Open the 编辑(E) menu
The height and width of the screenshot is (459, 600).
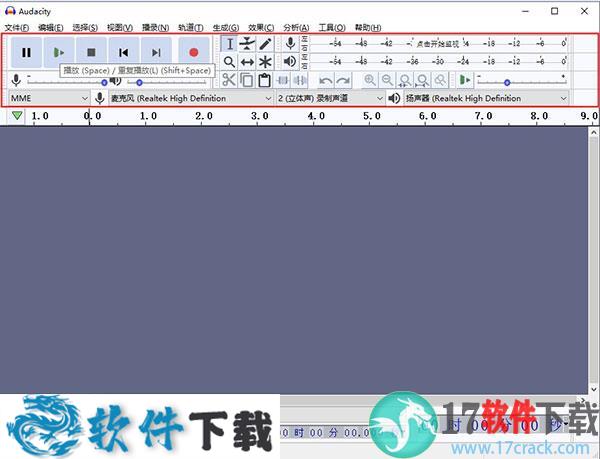[x=51, y=28]
